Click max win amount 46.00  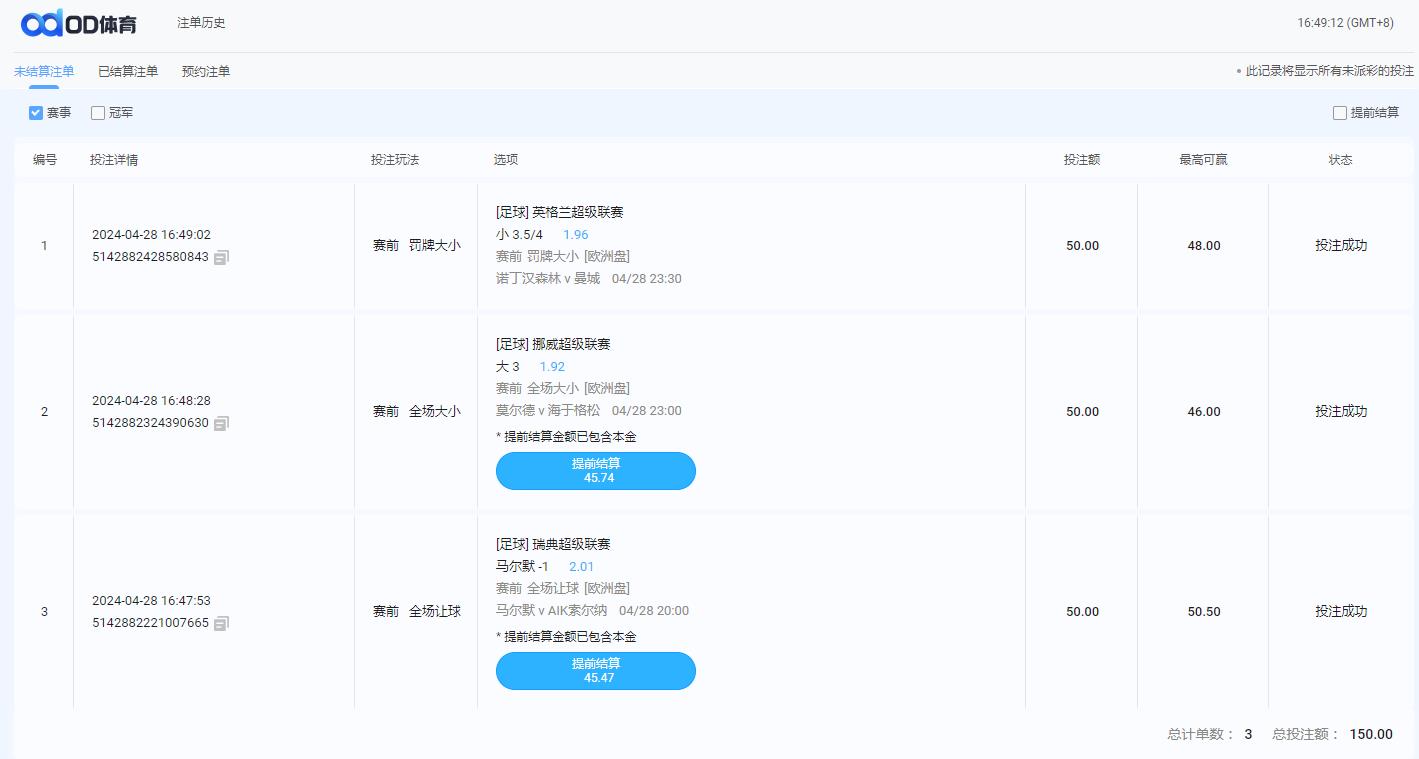[x=1204, y=412]
